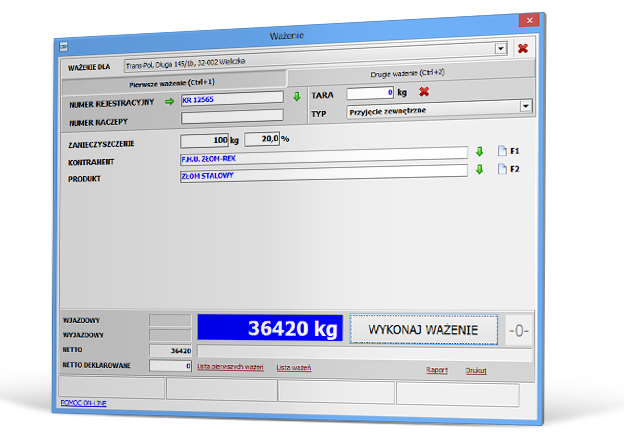
Task: Click green down arrow next to registration field
Action: [296, 97]
